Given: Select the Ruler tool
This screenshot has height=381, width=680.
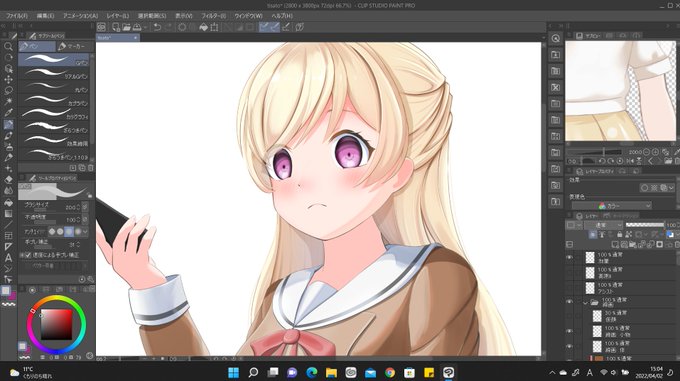Looking at the screenshot, I should click(8, 247).
